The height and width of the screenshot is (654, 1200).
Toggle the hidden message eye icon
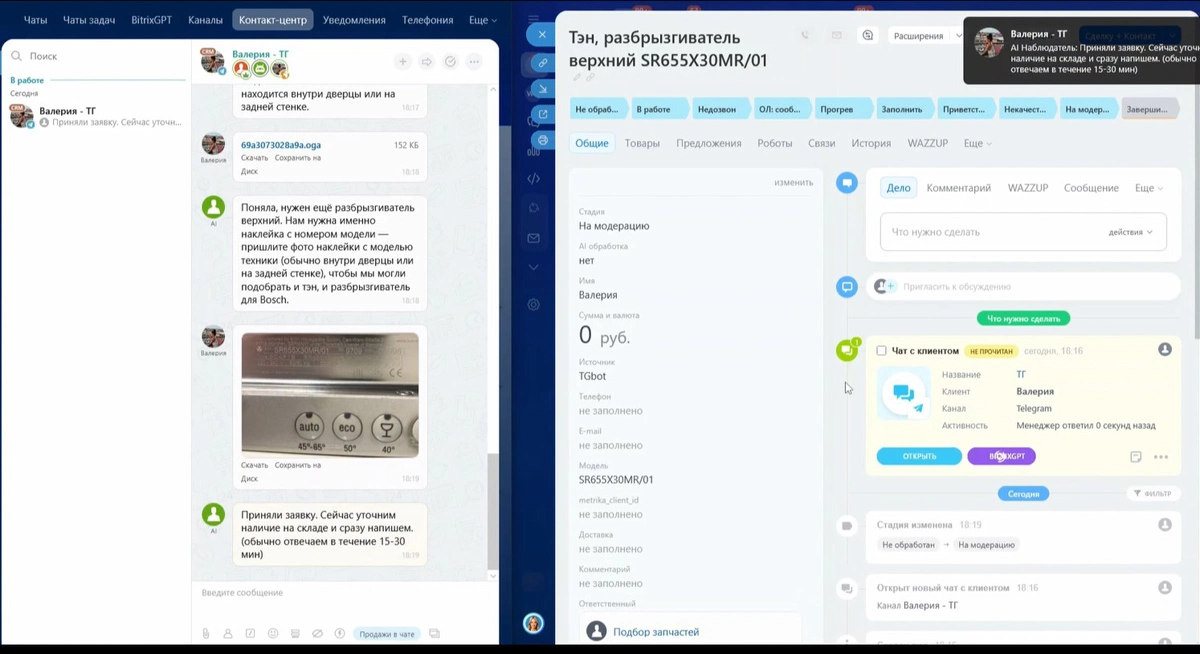pyautogui.click(x=317, y=633)
